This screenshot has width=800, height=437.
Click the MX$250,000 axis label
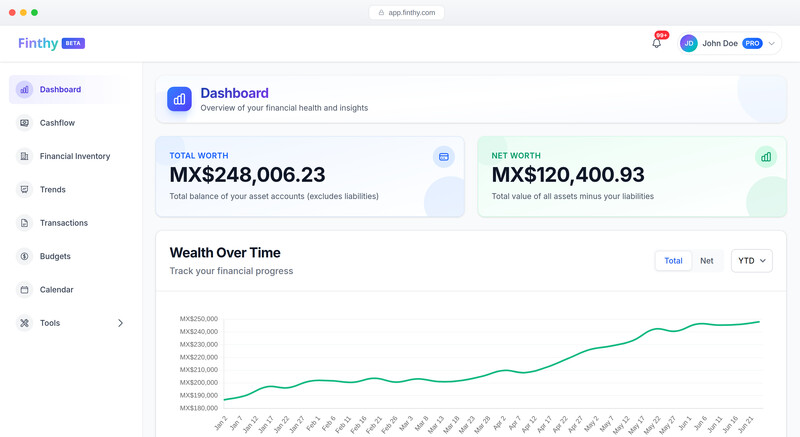coord(198,319)
